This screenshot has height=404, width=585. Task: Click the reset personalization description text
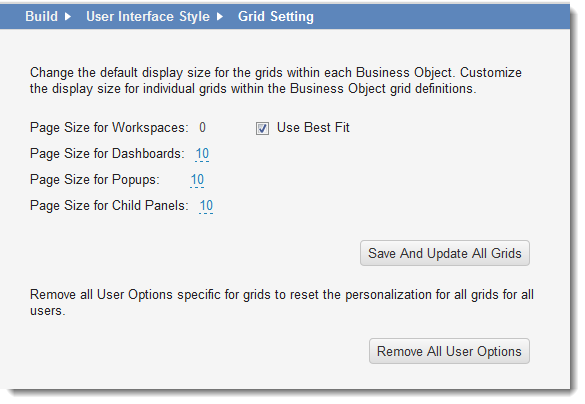click(x=282, y=303)
